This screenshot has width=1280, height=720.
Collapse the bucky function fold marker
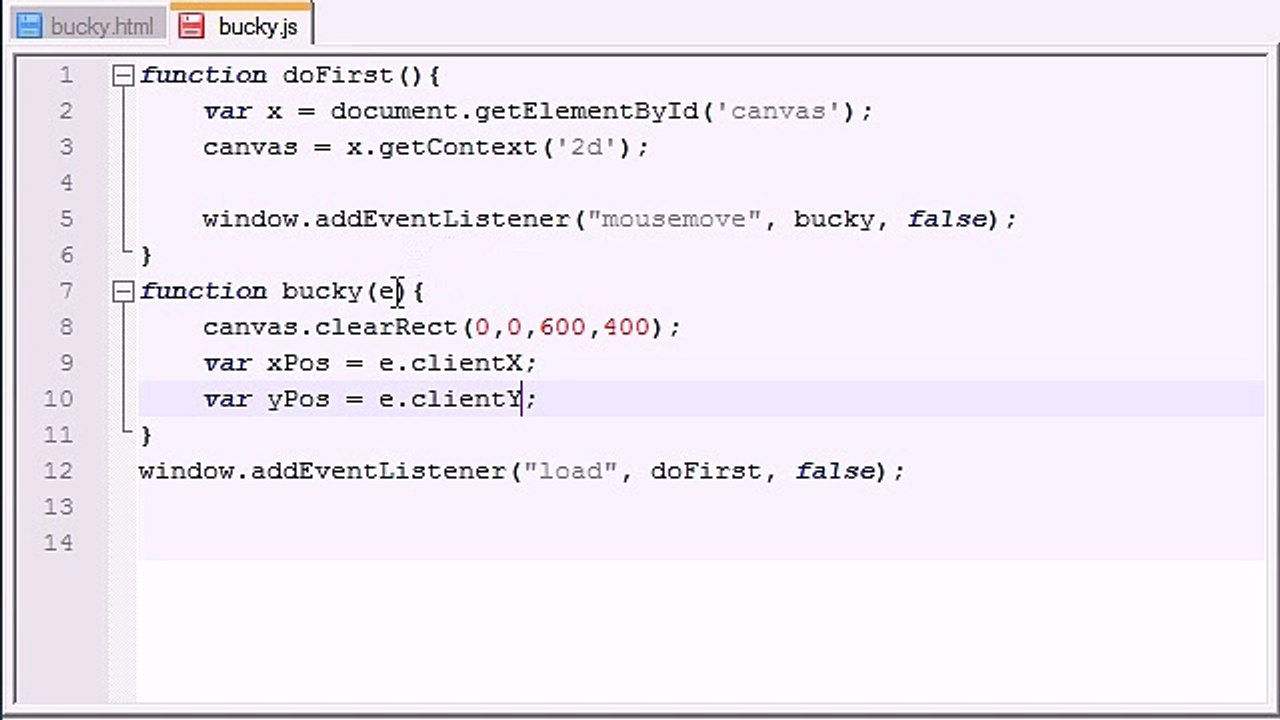(123, 291)
